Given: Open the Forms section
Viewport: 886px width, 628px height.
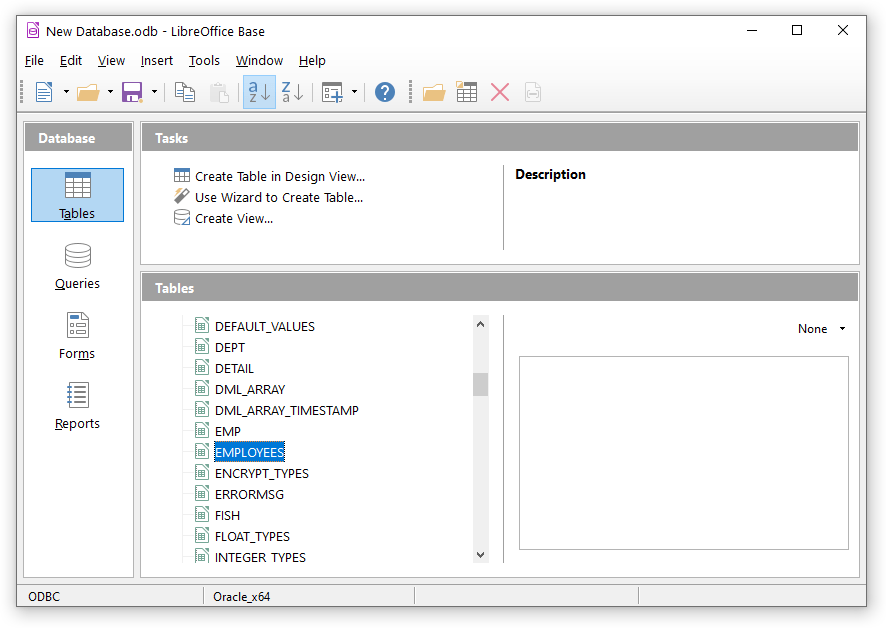Looking at the screenshot, I should pos(77,335).
